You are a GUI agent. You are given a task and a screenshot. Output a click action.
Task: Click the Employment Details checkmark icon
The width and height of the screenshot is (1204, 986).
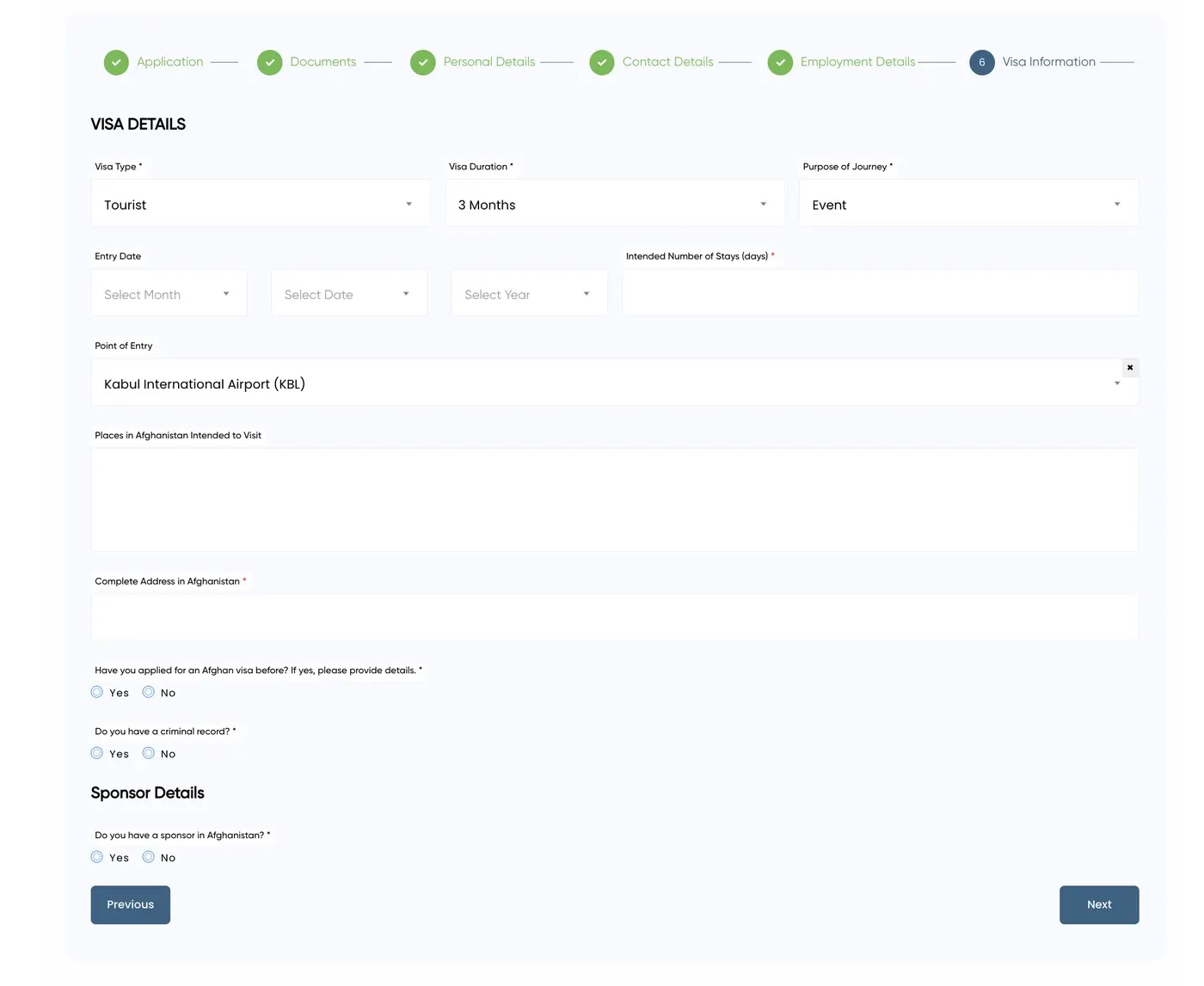pyautogui.click(x=780, y=63)
